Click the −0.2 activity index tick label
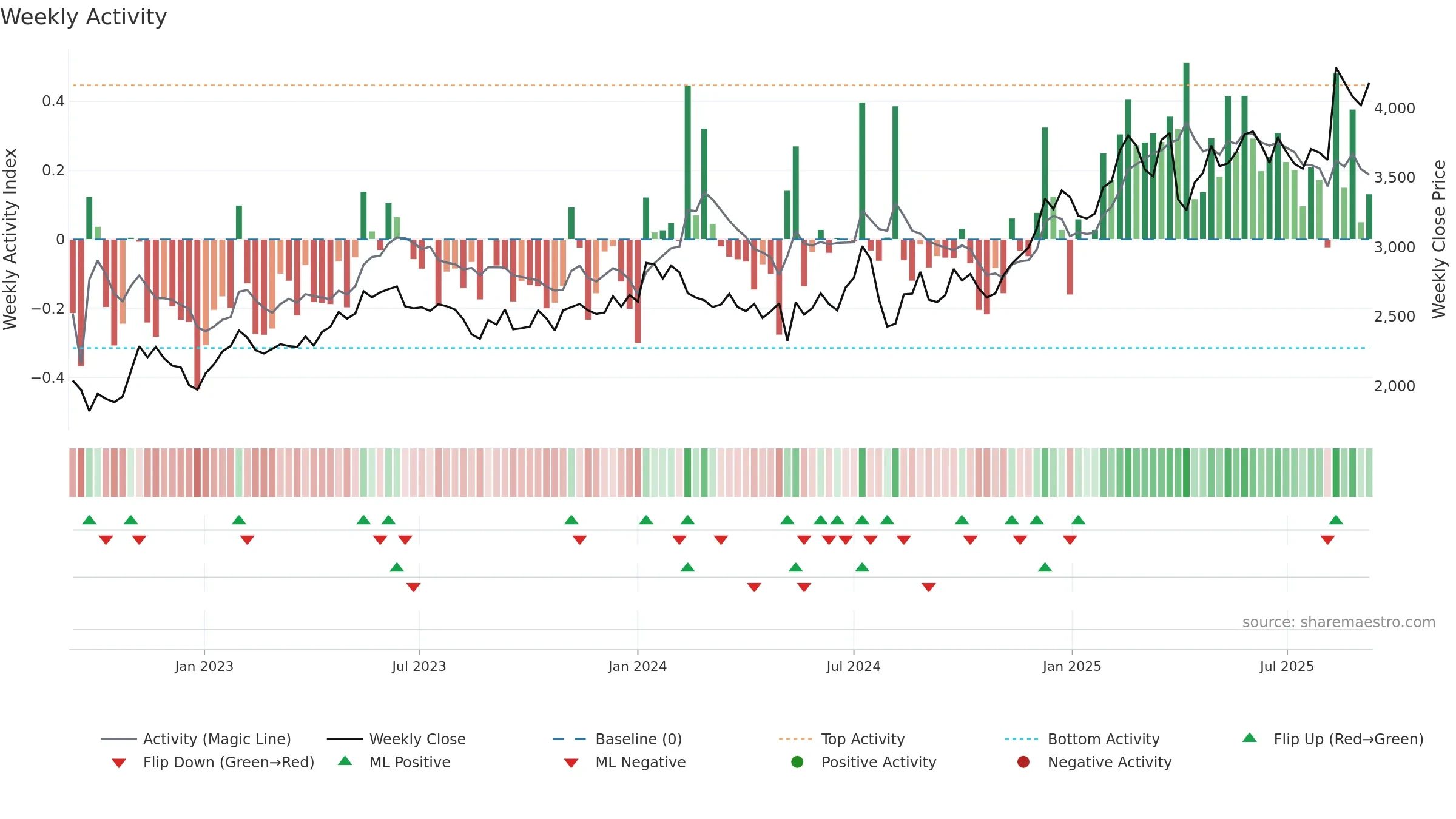Viewport: 1456px width, 819px height. coord(48,308)
